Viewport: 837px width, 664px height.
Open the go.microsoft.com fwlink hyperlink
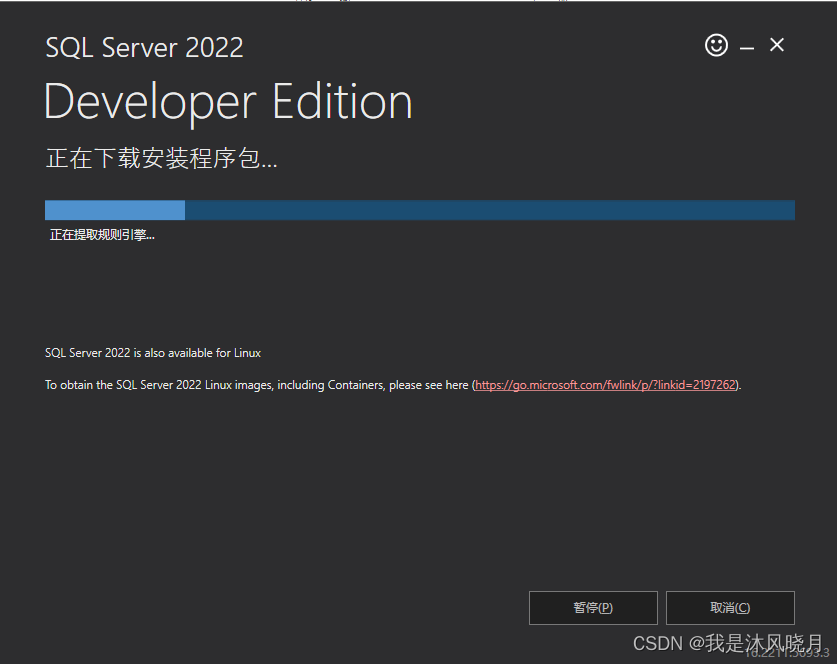(x=606, y=385)
